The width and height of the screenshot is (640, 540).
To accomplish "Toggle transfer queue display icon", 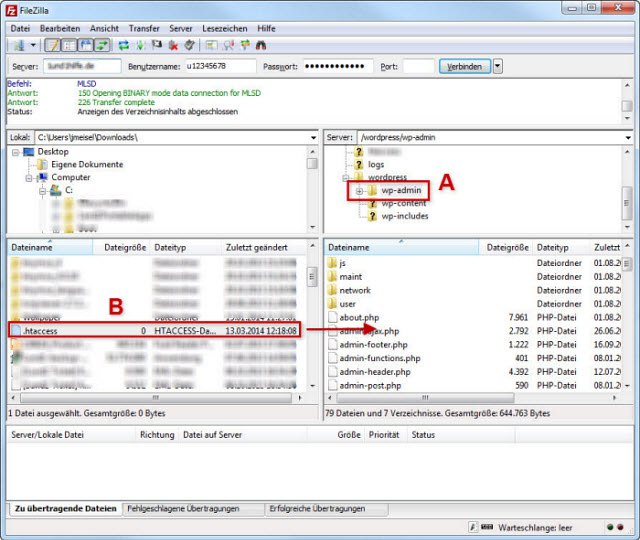I will [x=103, y=45].
